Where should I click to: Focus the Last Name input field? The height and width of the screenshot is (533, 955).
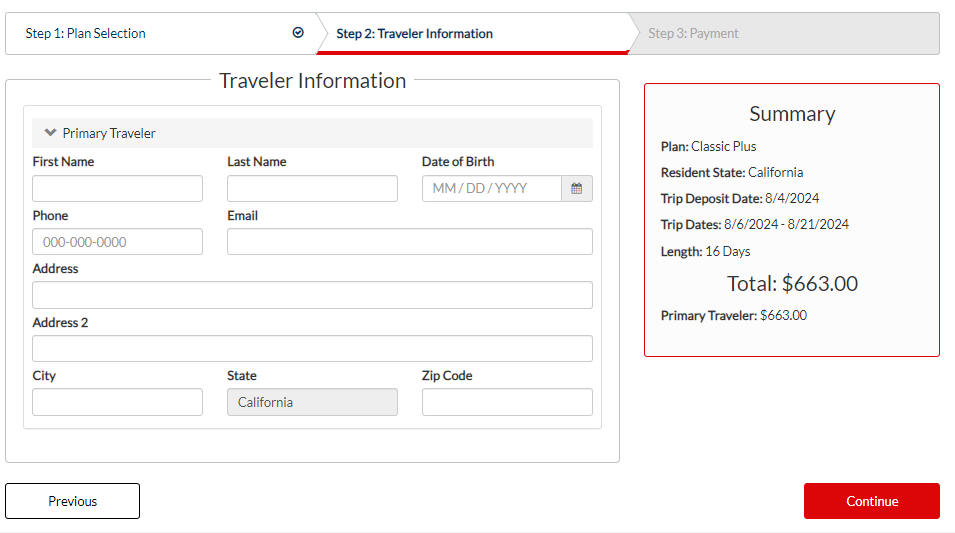312,188
